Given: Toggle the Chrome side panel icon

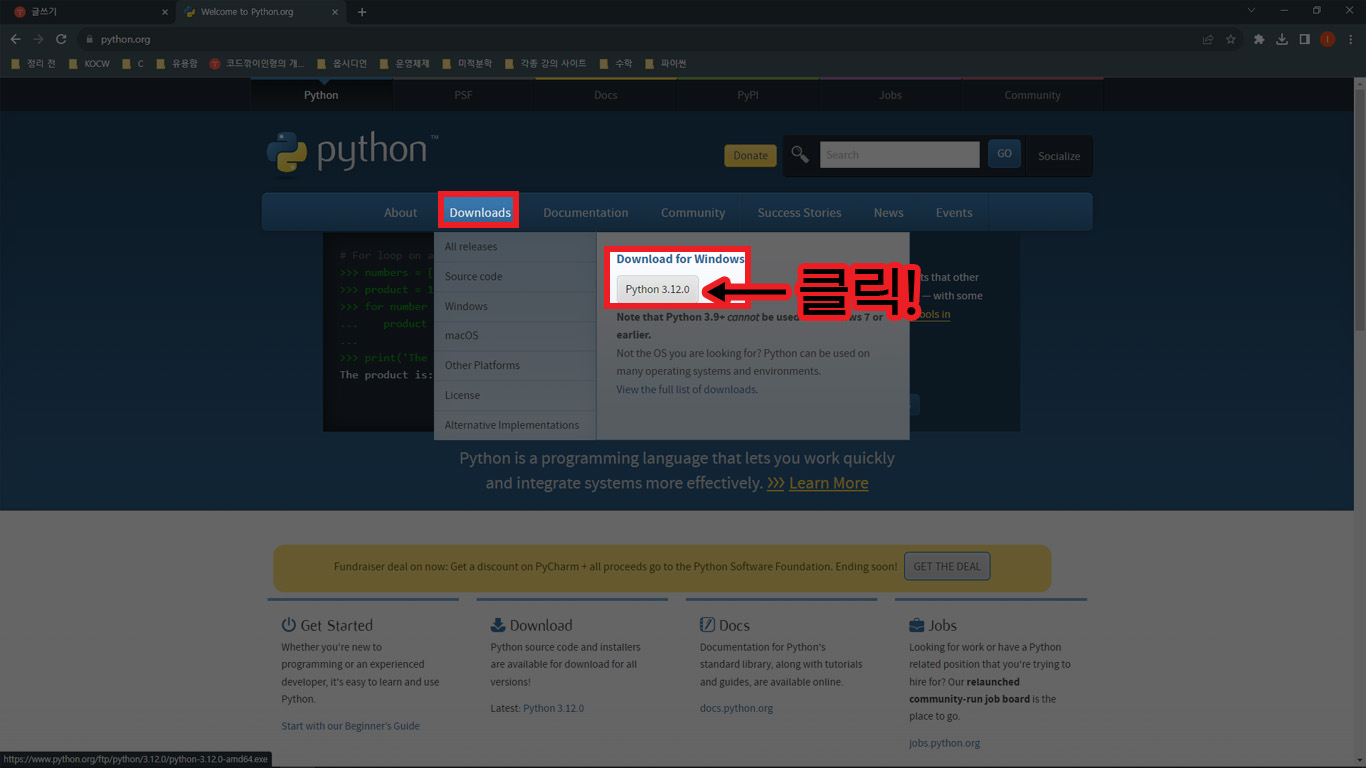Looking at the screenshot, I should [1304, 39].
